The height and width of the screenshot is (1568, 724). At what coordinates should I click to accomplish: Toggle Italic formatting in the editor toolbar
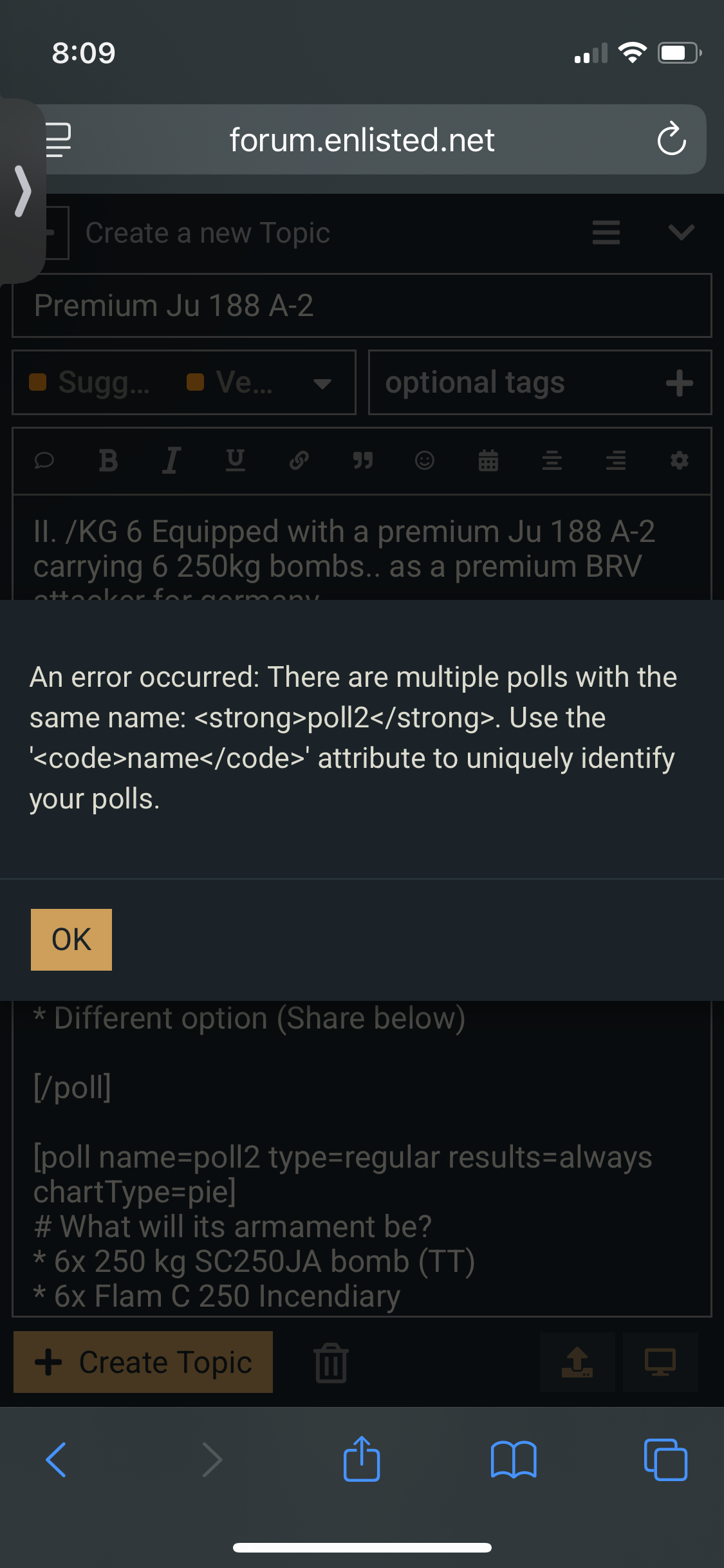171,460
